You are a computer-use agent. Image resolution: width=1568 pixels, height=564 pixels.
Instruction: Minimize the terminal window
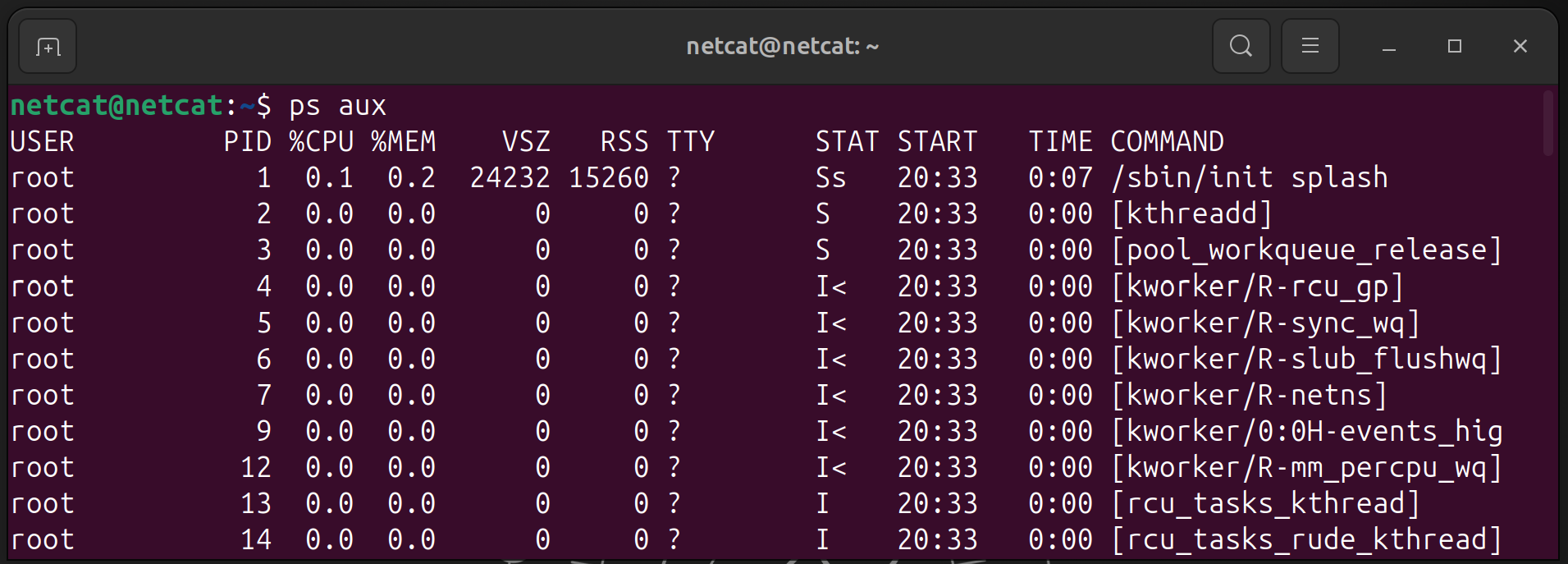[1388, 47]
